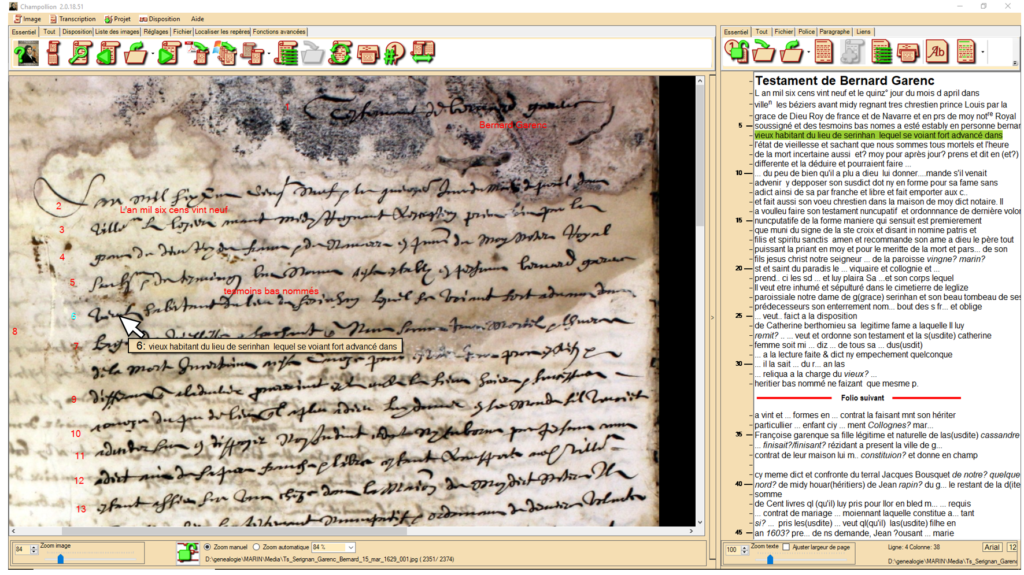Image resolution: width=1024 pixels, height=575 pixels.
Task: Click the 'Folio suivant' separator label
Action: 862,398
